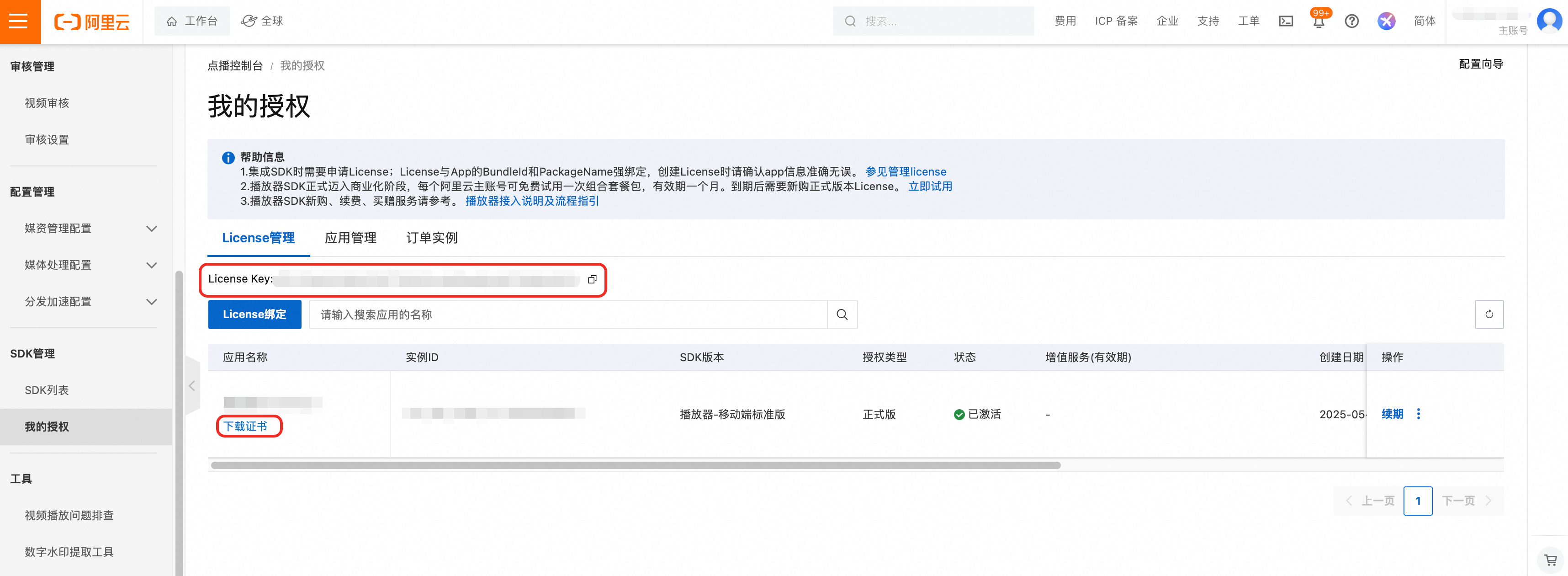1568x576 pixels.
Task: Go to page 1
Action: pyautogui.click(x=1418, y=501)
